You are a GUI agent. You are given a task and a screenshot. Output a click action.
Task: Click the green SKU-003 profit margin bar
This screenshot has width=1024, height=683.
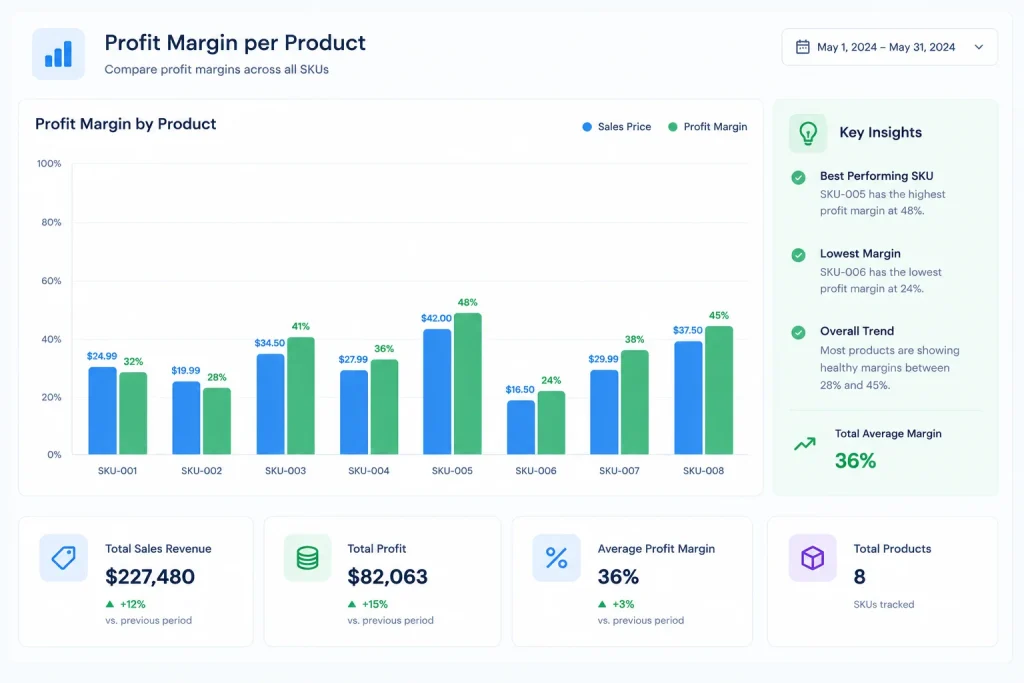click(301, 396)
